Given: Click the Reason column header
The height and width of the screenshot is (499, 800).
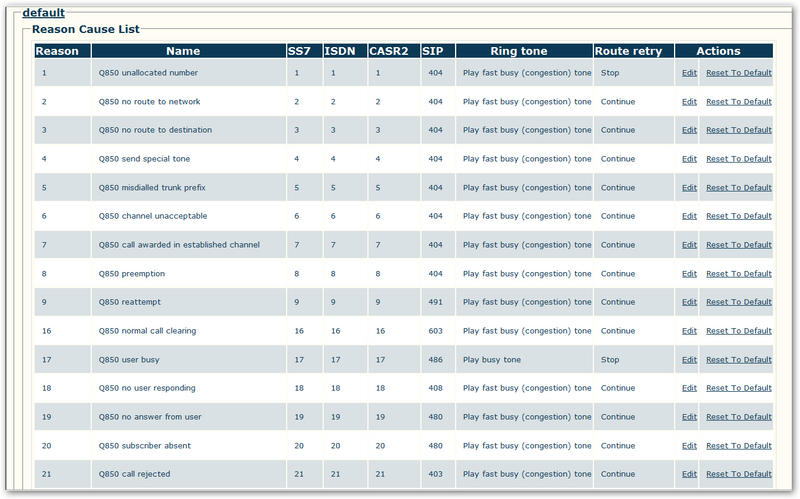Looking at the screenshot, I should (62, 51).
